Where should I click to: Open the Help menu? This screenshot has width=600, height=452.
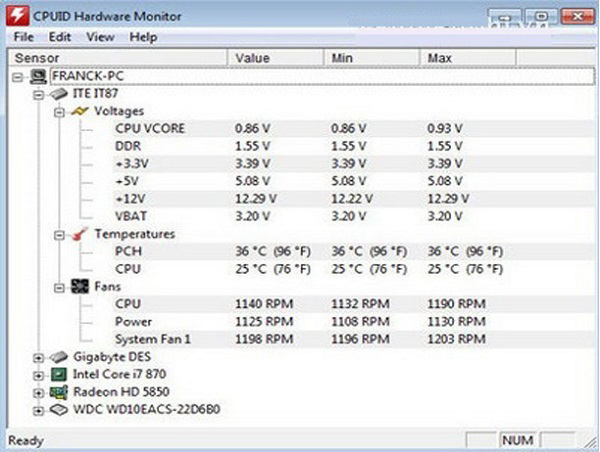point(143,37)
